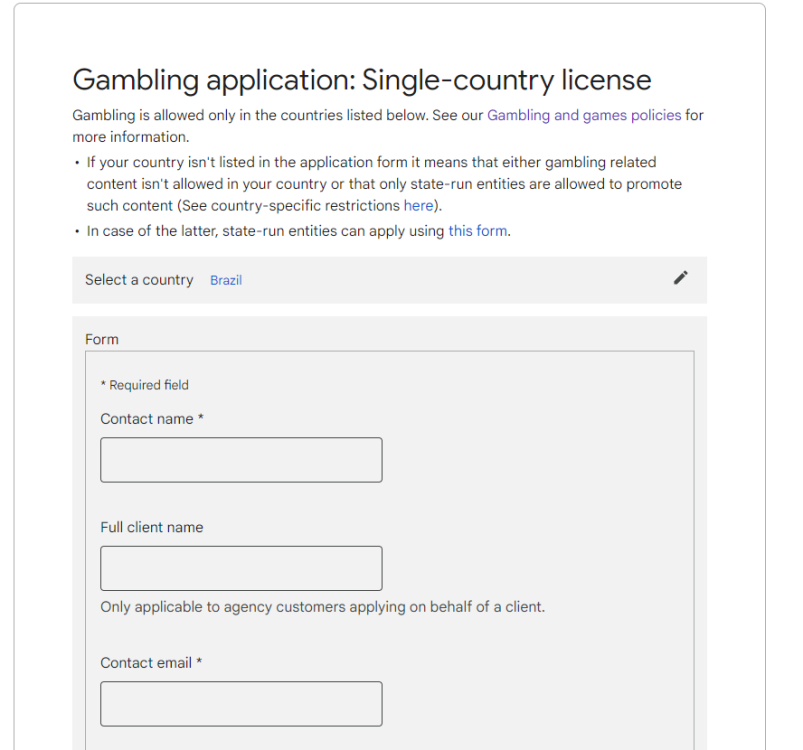
Task: Select the Brazil country value
Action: (226, 281)
